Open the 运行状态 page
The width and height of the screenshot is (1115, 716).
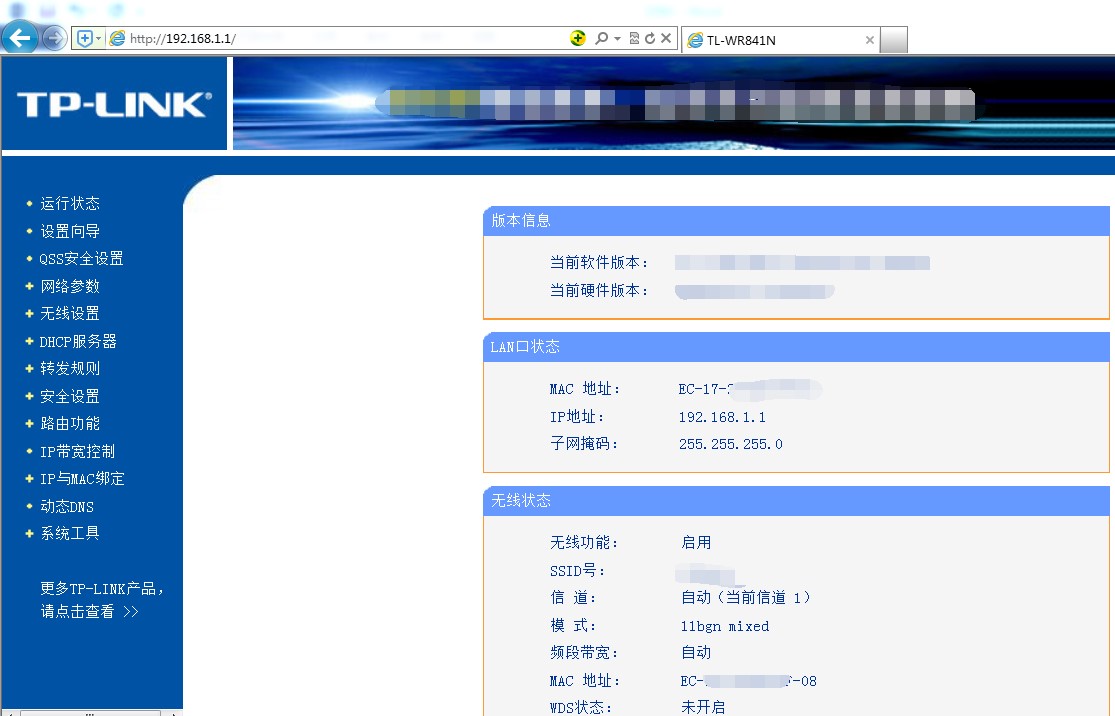70,203
